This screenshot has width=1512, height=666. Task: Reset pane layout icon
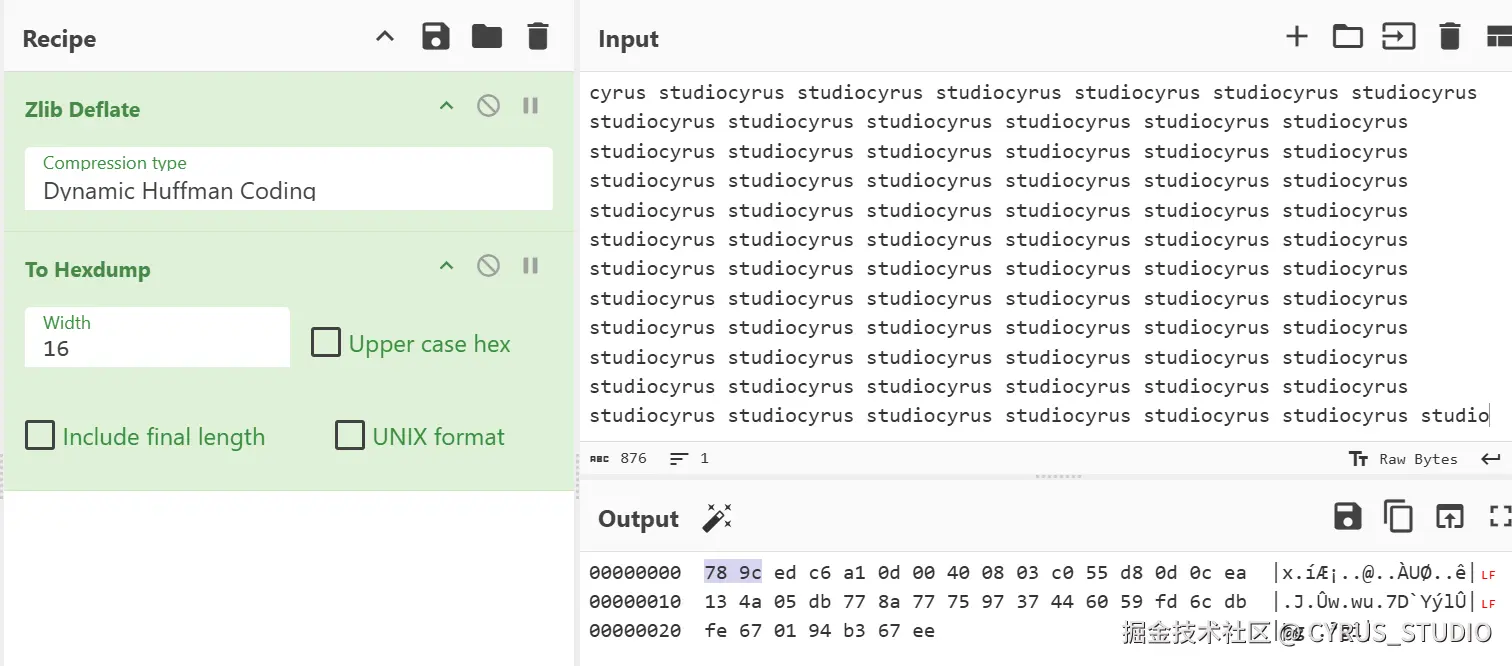pos(1499,37)
